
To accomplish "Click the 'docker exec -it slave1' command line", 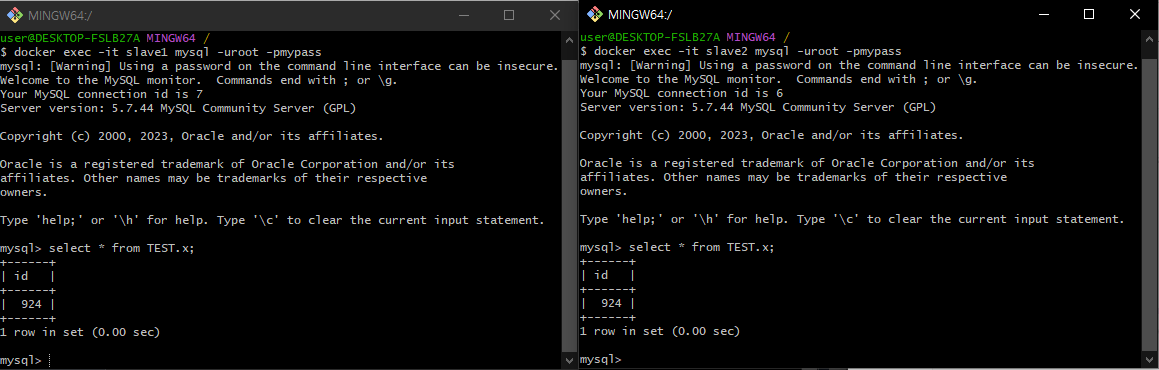I will pyautogui.click(x=161, y=52).
